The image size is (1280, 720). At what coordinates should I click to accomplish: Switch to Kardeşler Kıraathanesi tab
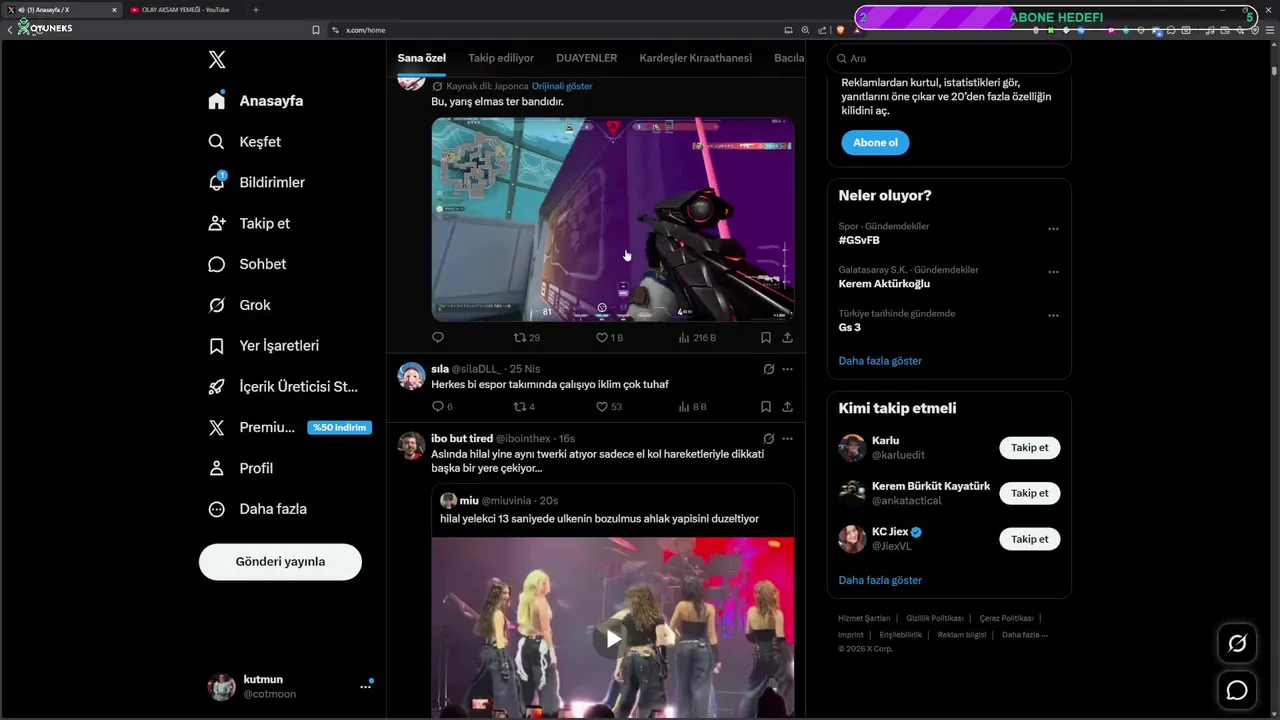(695, 58)
